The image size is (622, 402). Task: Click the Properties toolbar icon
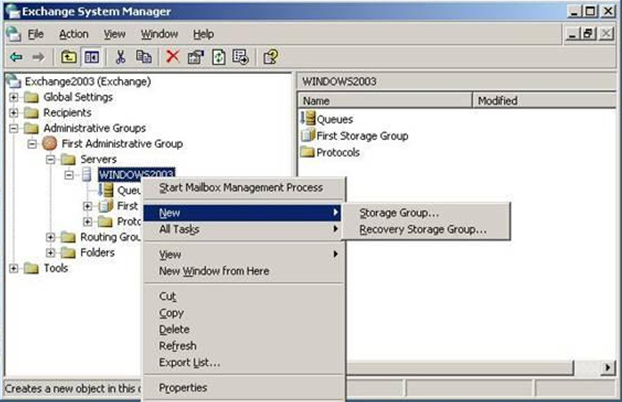click(196, 57)
